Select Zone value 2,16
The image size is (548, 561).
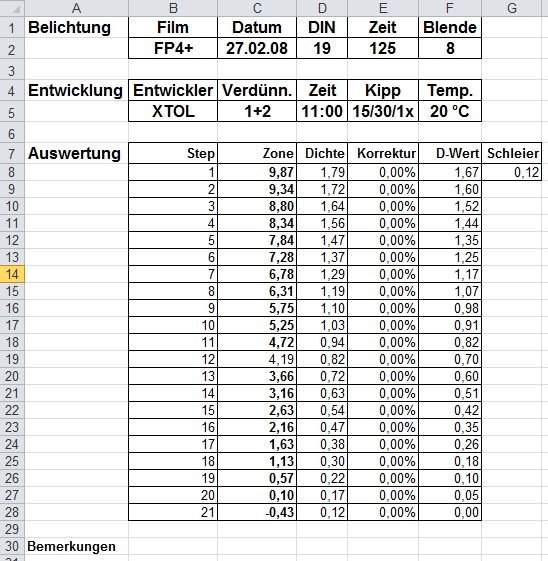pyautogui.click(x=257, y=427)
